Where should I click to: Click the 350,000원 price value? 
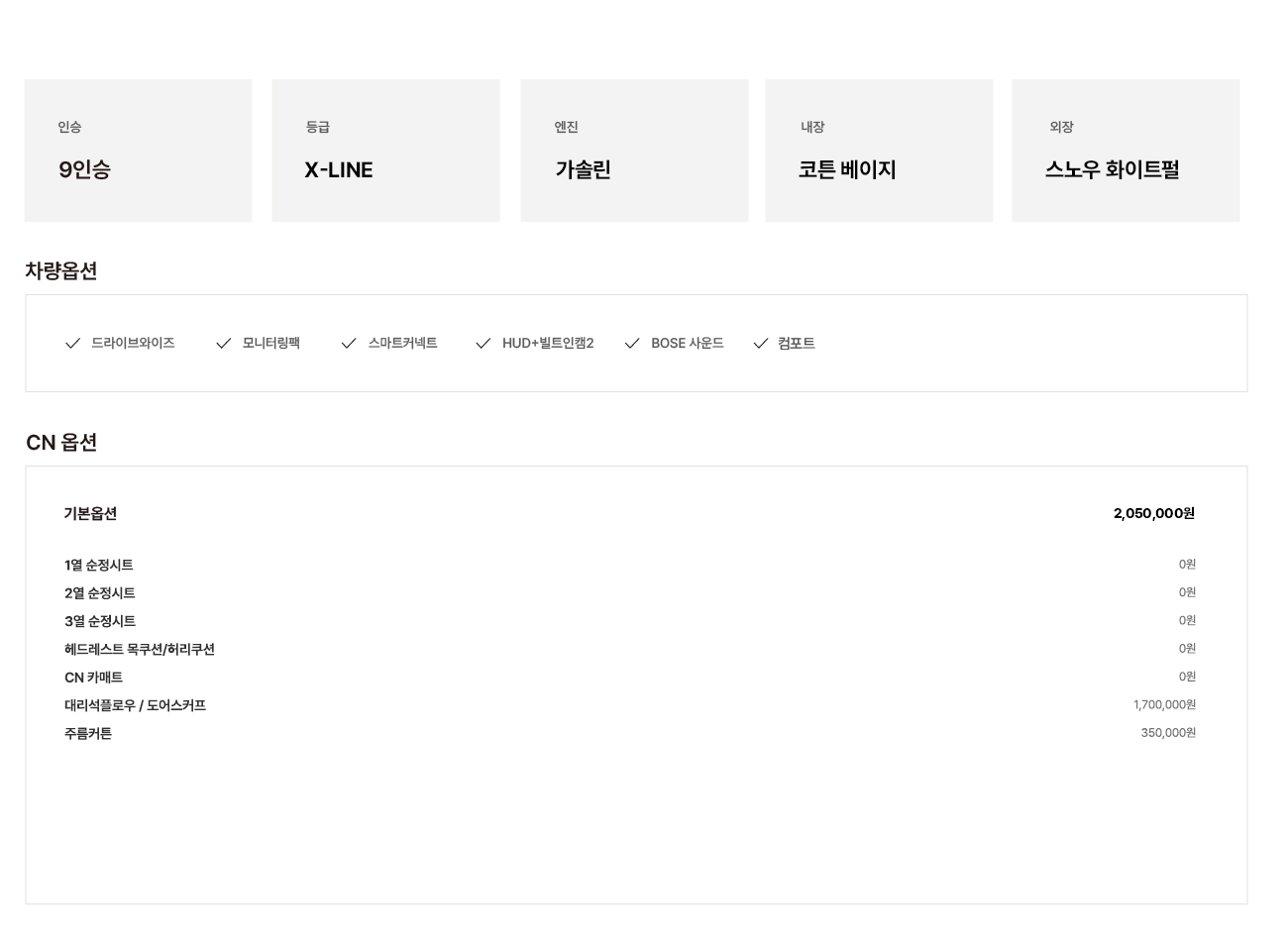pos(1168,732)
